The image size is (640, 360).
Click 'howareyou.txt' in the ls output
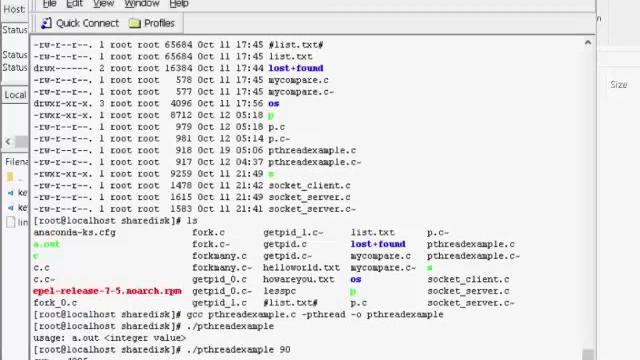click(299, 280)
